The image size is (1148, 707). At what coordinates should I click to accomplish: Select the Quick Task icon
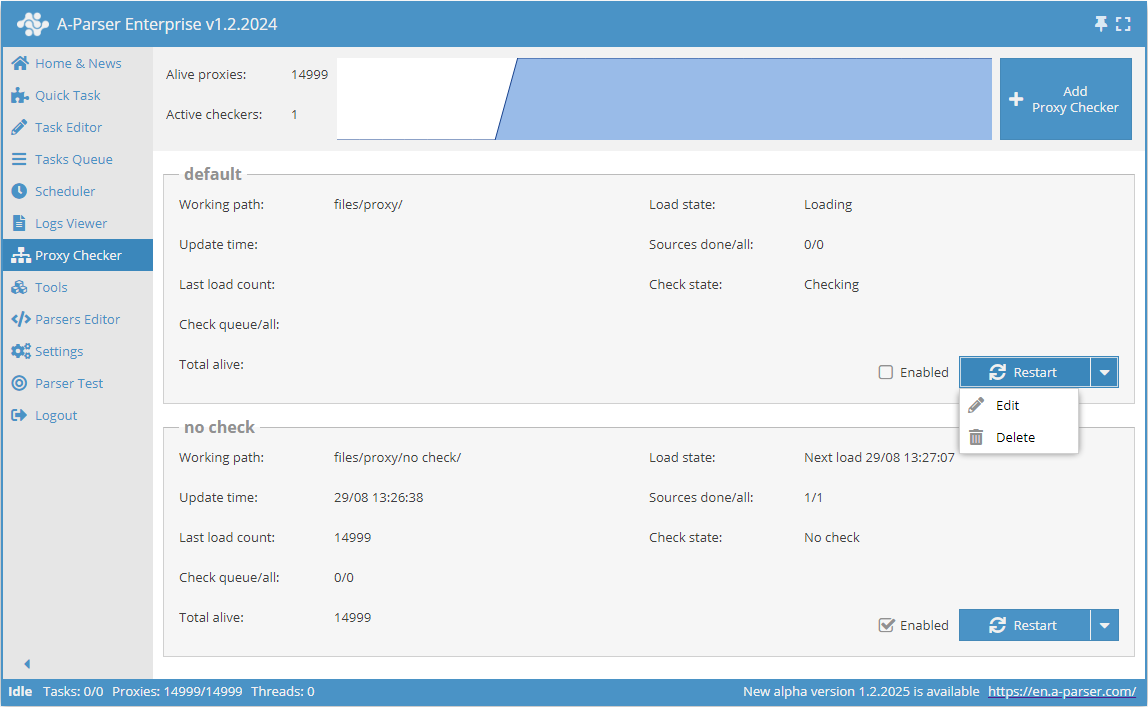(x=17, y=95)
